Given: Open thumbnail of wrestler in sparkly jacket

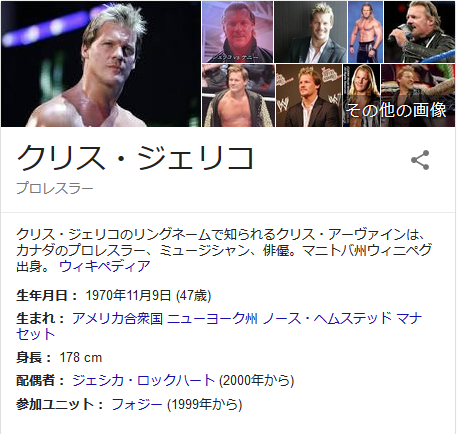Looking at the screenshot, I should [238, 96].
